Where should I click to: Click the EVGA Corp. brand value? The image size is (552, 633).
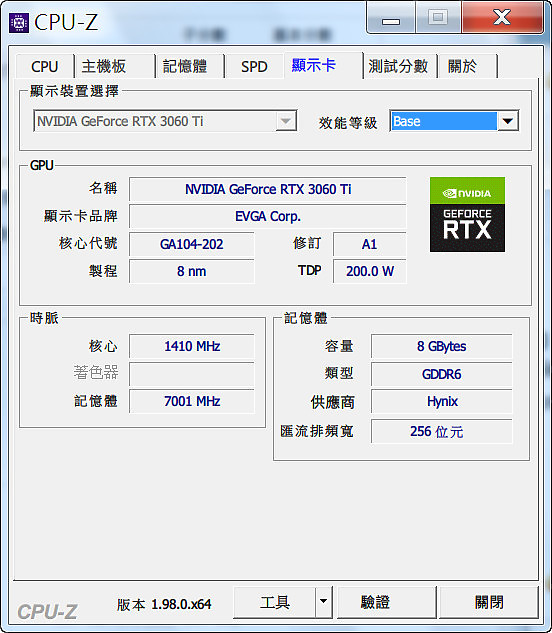click(268, 217)
